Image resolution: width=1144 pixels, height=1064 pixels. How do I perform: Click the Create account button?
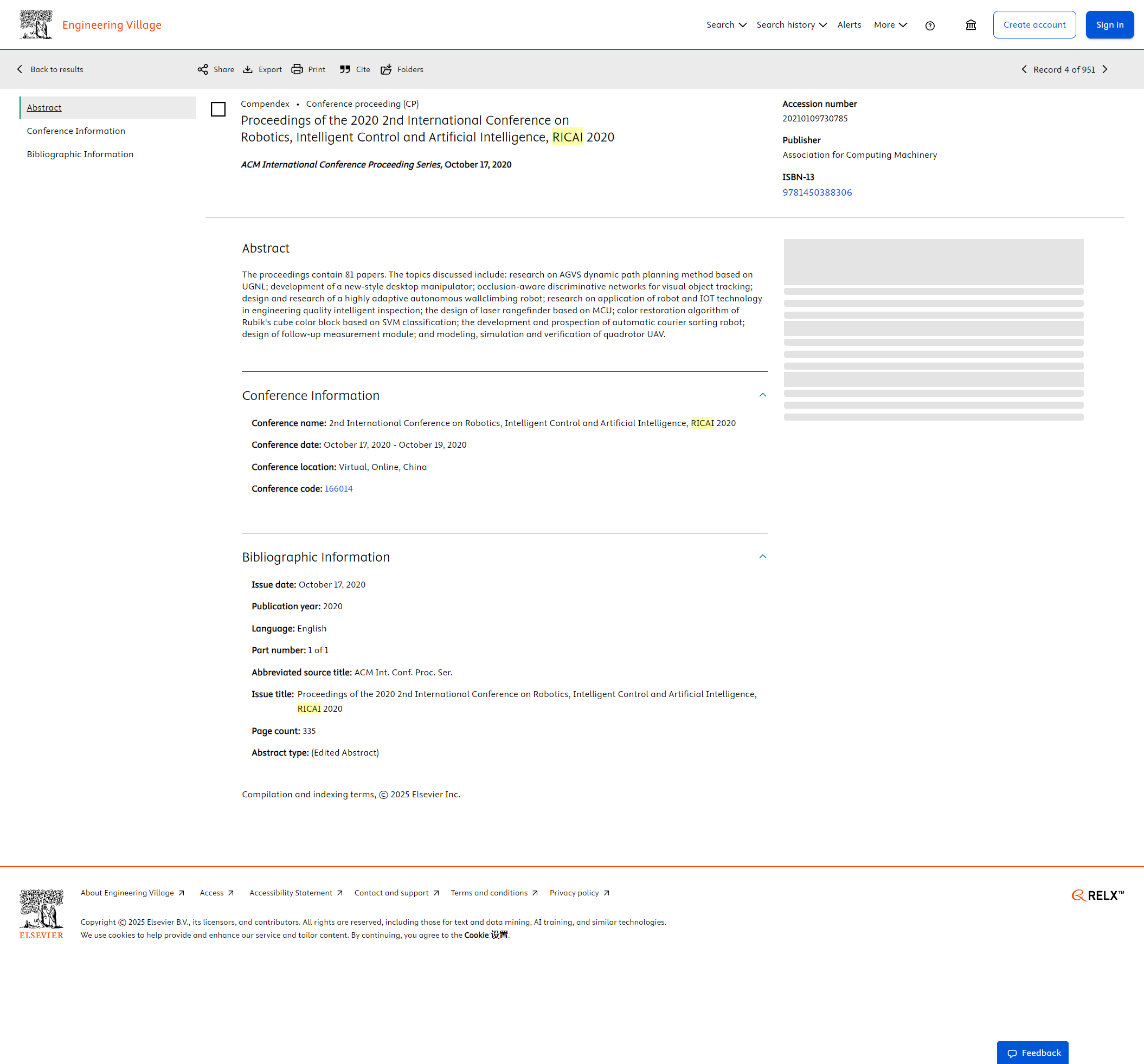pyautogui.click(x=1034, y=25)
